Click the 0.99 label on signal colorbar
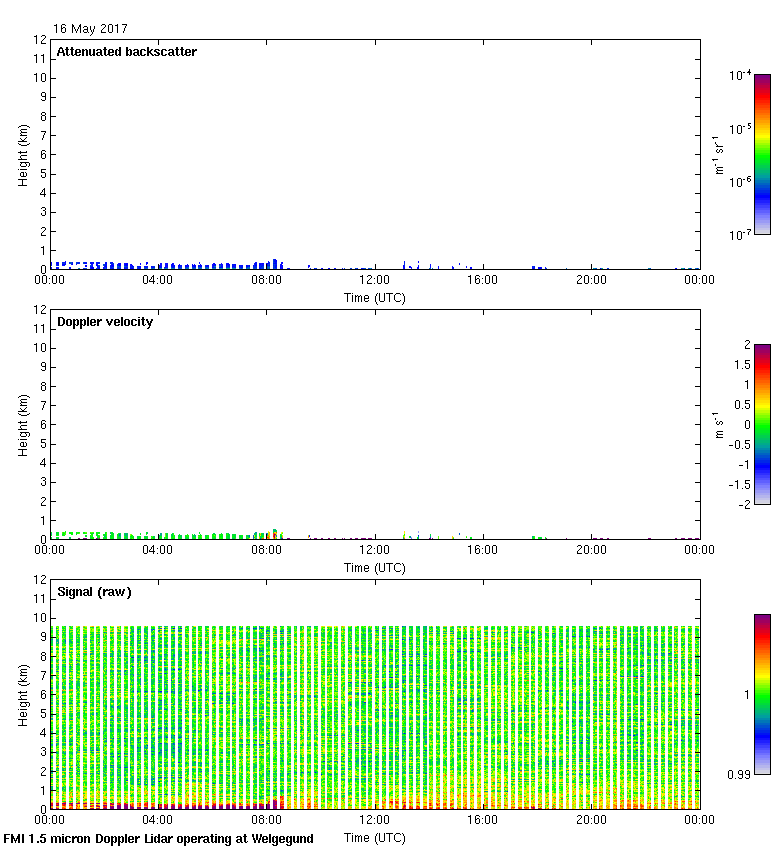This screenshot has width=780, height=850. (737, 774)
